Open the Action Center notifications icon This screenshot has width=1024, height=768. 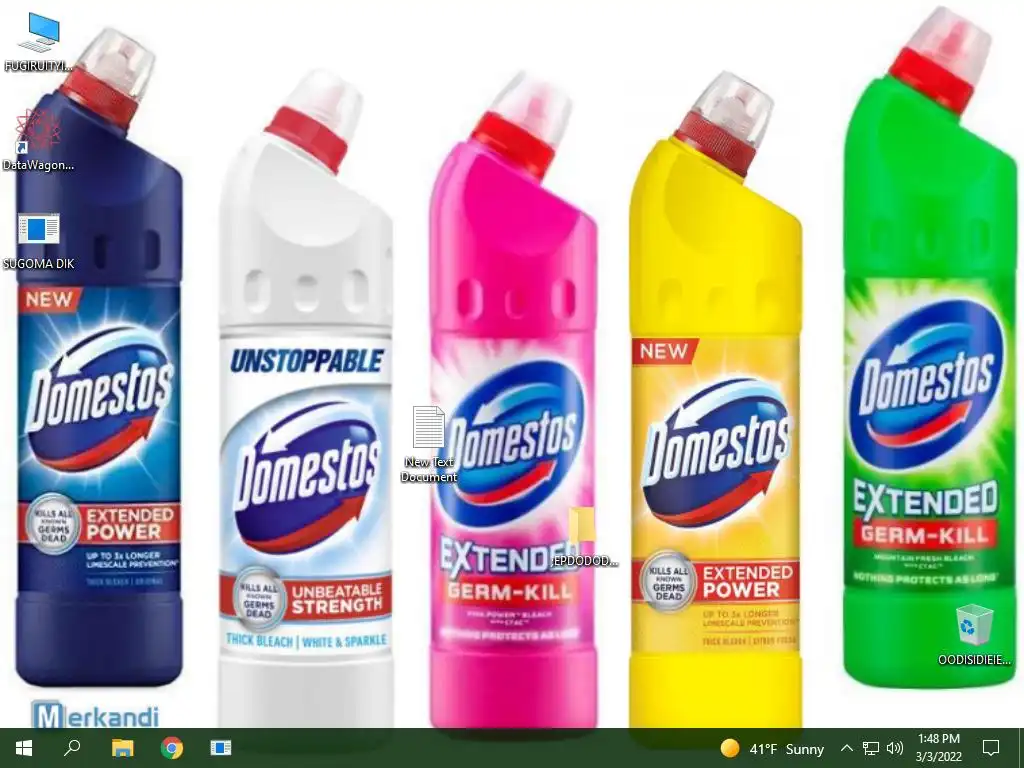pyautogui.click(x=991, y=748)
